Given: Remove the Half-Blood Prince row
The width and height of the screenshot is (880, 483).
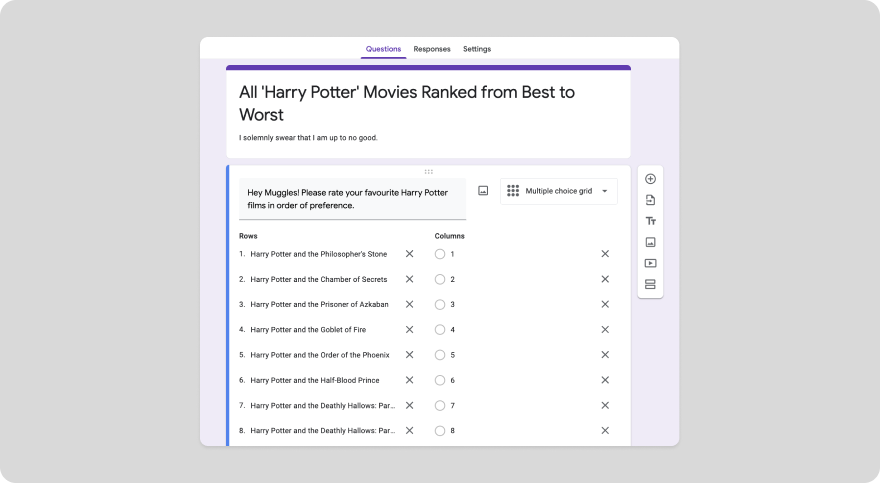Looking at the screenshot, I should (410, 380).
